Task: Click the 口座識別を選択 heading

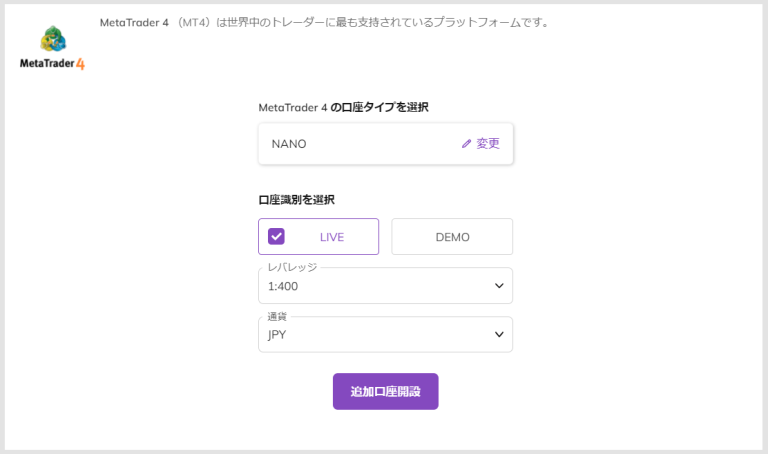Action: [x=297, y=200]
